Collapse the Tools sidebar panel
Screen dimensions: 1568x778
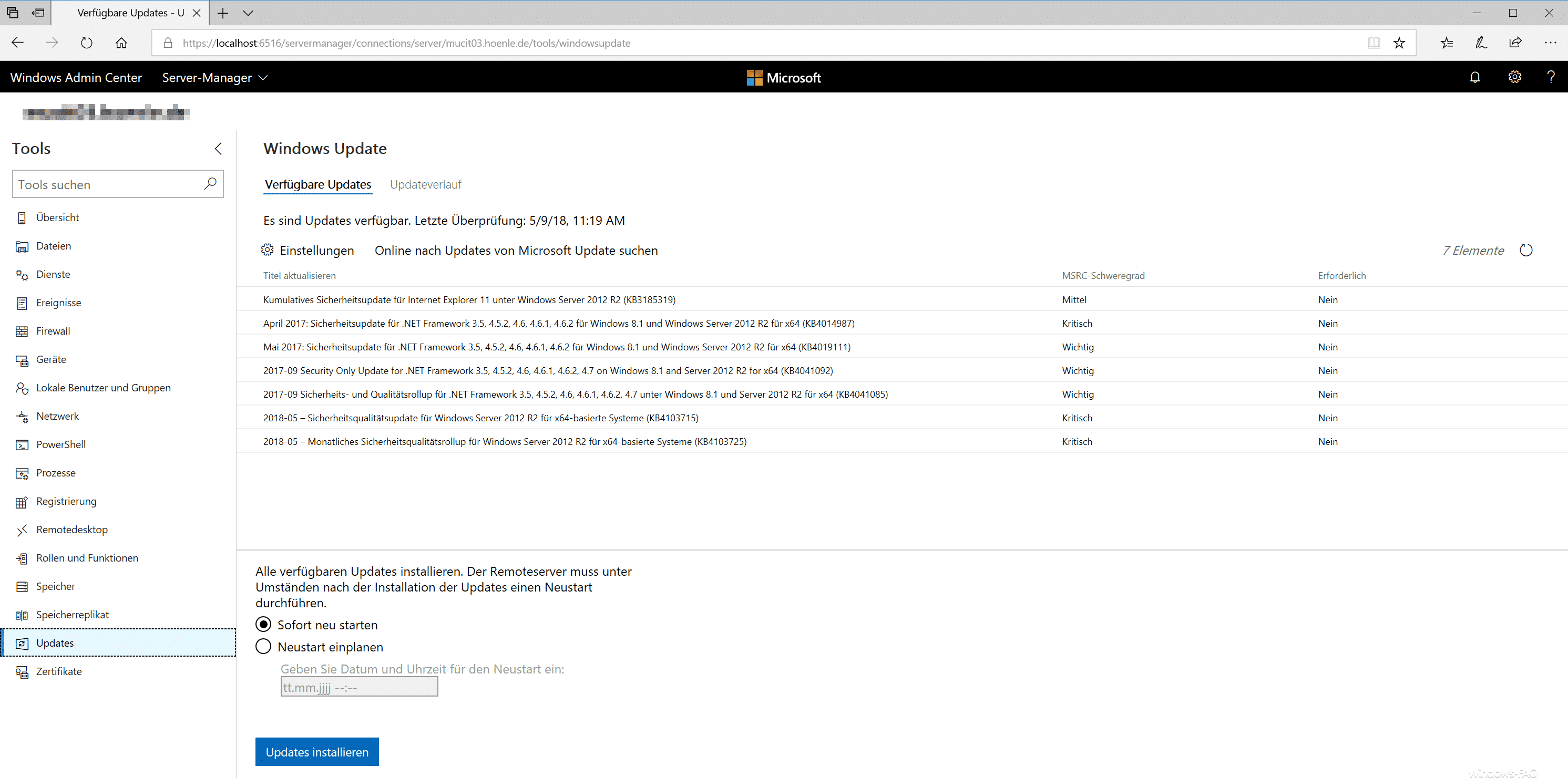pos(219,149)
